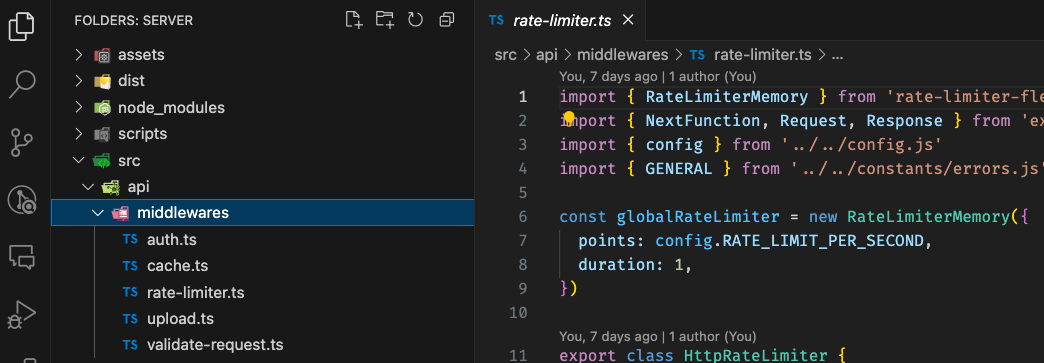Click the node_modules folder icon
This screenshot has width=1044, height=363.
tap(102, 108)
